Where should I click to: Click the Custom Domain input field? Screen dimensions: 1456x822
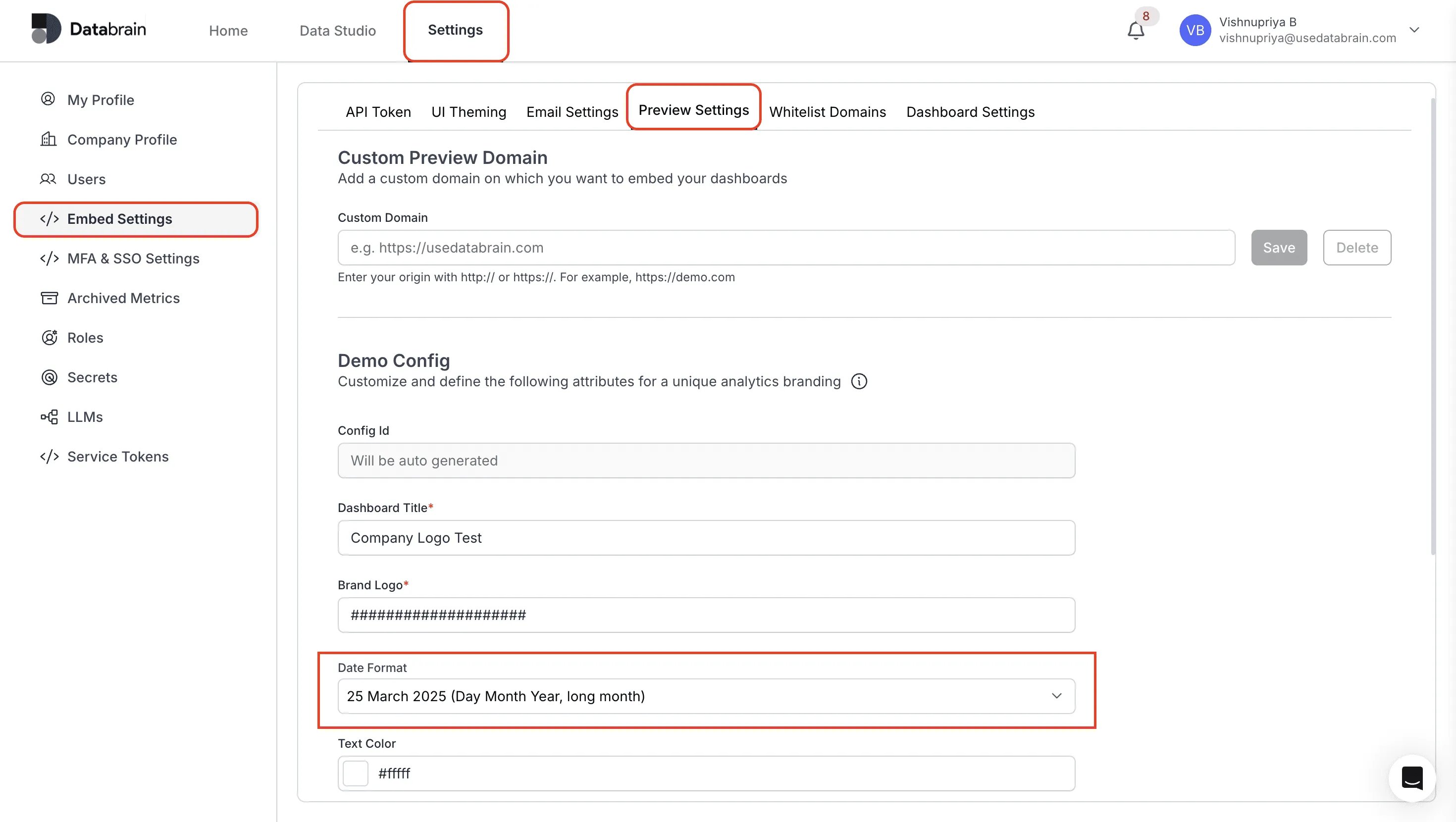(x=786, y=248)
